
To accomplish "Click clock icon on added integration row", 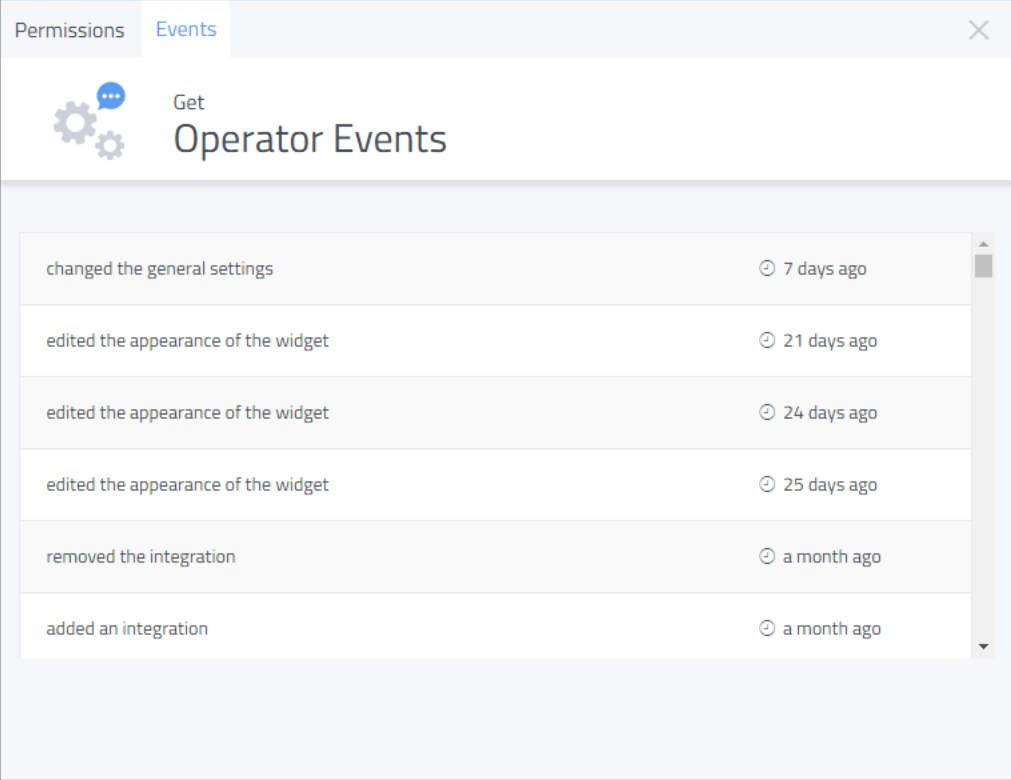I will (x=767, y=629).
